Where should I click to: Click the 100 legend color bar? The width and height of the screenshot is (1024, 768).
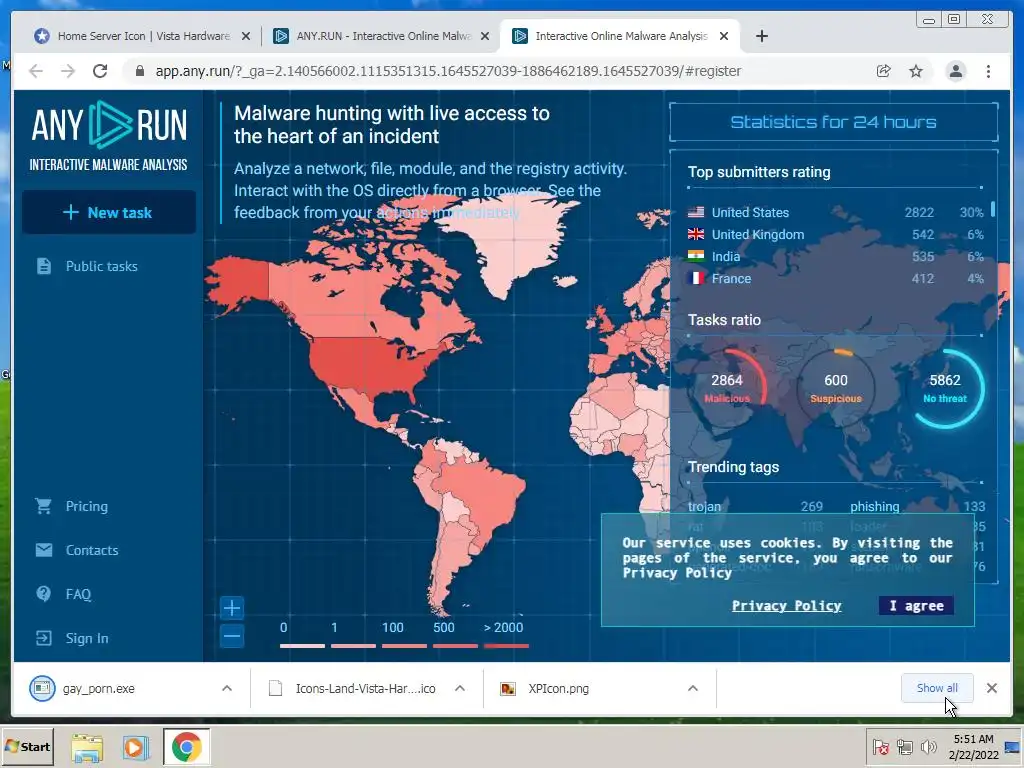click(x=404, y=646)
